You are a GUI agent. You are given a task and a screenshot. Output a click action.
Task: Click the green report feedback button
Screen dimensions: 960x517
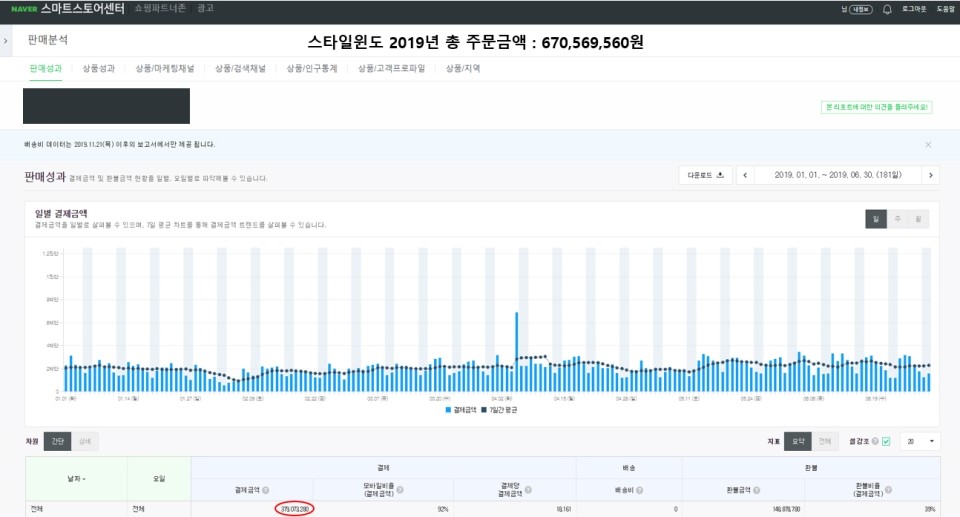[876, 107]
